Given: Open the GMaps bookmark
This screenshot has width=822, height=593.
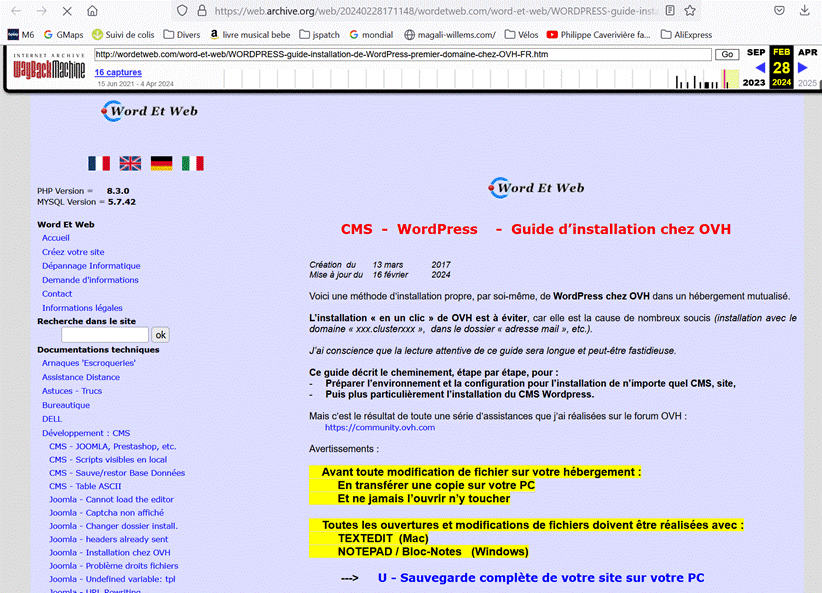Looking at the screenshot, I should coord(63,35).
